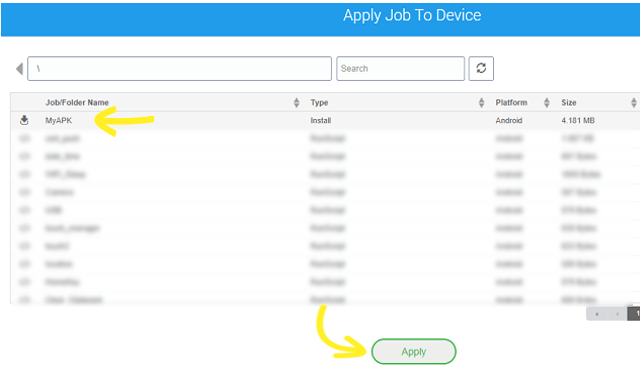The height and width of the screenshot is (370, 640).
Task: Go to first page in pagination
Action: point(597,314)
